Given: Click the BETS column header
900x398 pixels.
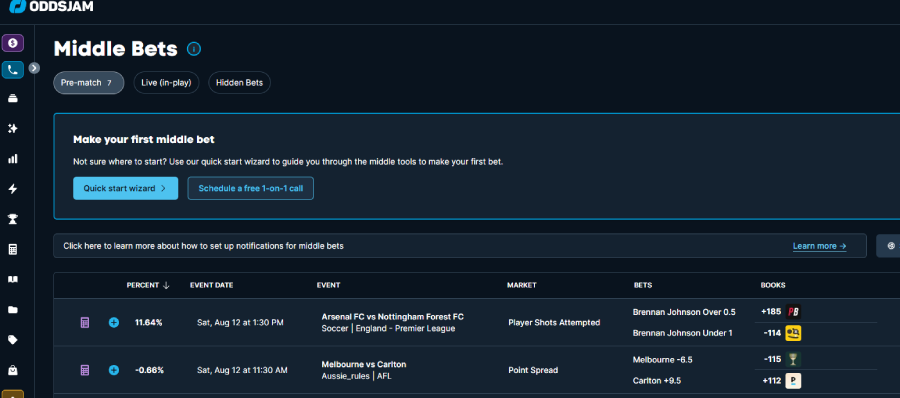Looking at the screenshot, I should coord(643,285).
